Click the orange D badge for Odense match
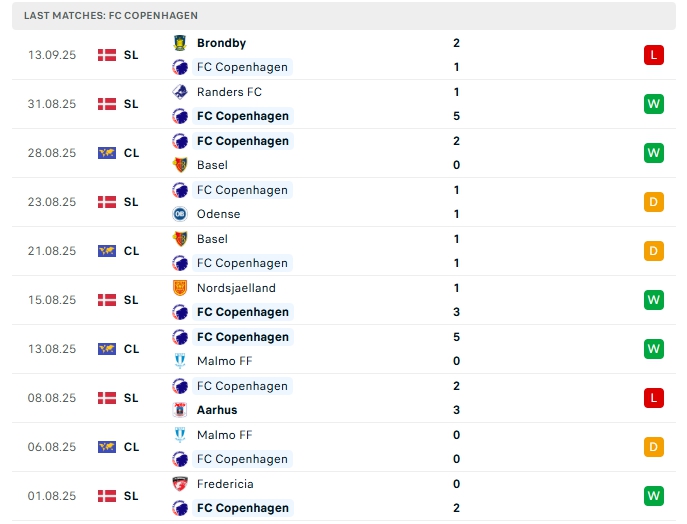 pos(654,202)
